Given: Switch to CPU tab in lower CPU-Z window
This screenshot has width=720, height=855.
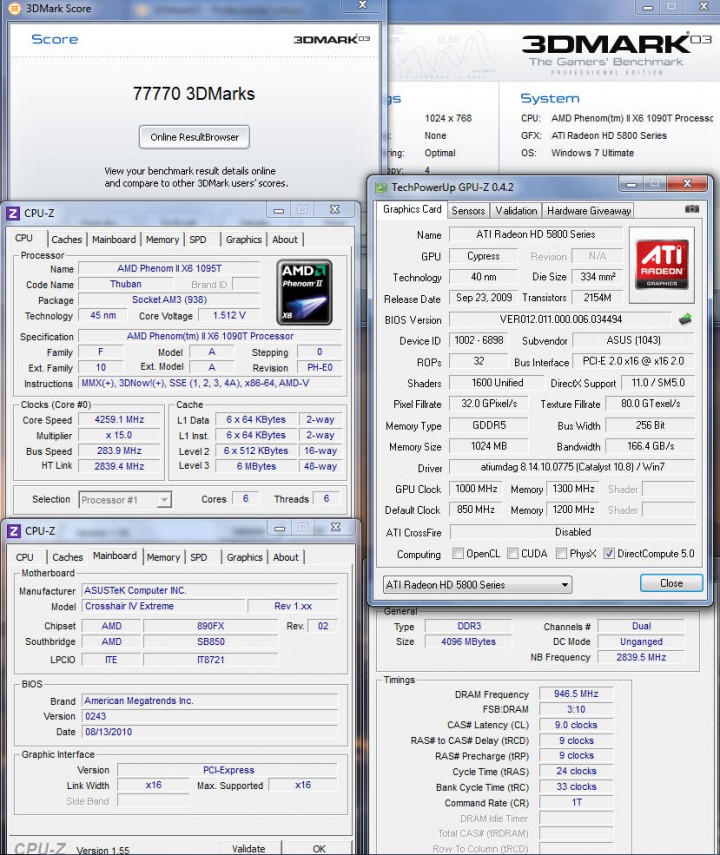Looking at the screenshot, I should coord(24,557).
